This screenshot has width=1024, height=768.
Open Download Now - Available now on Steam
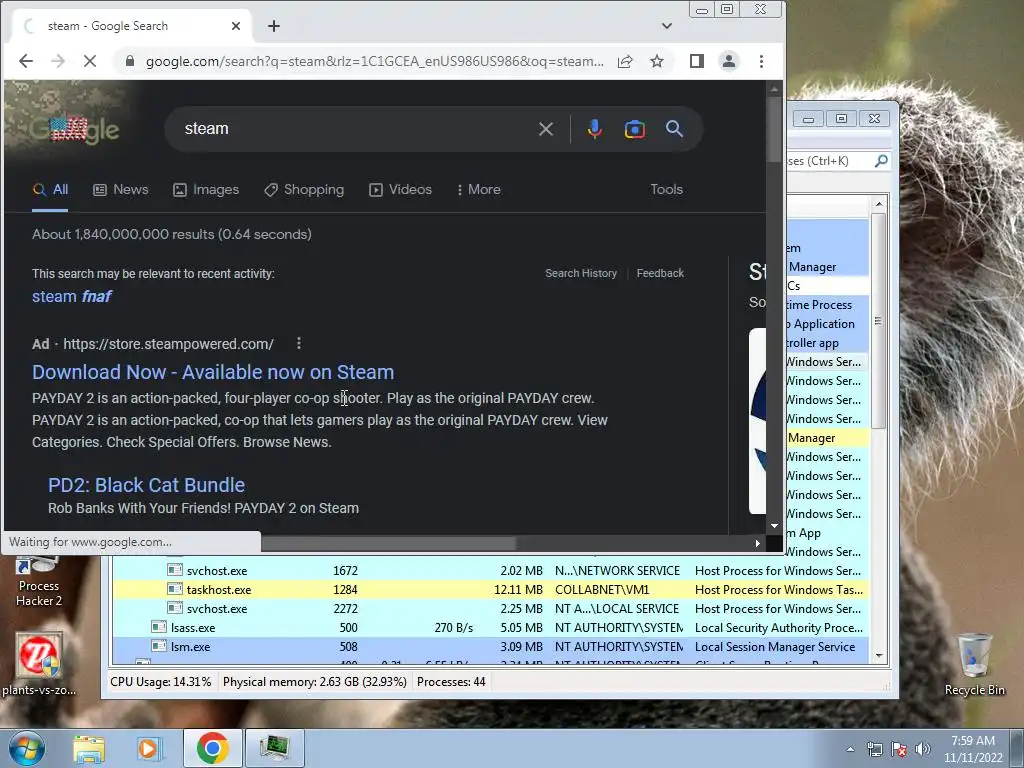pos(213,372)
